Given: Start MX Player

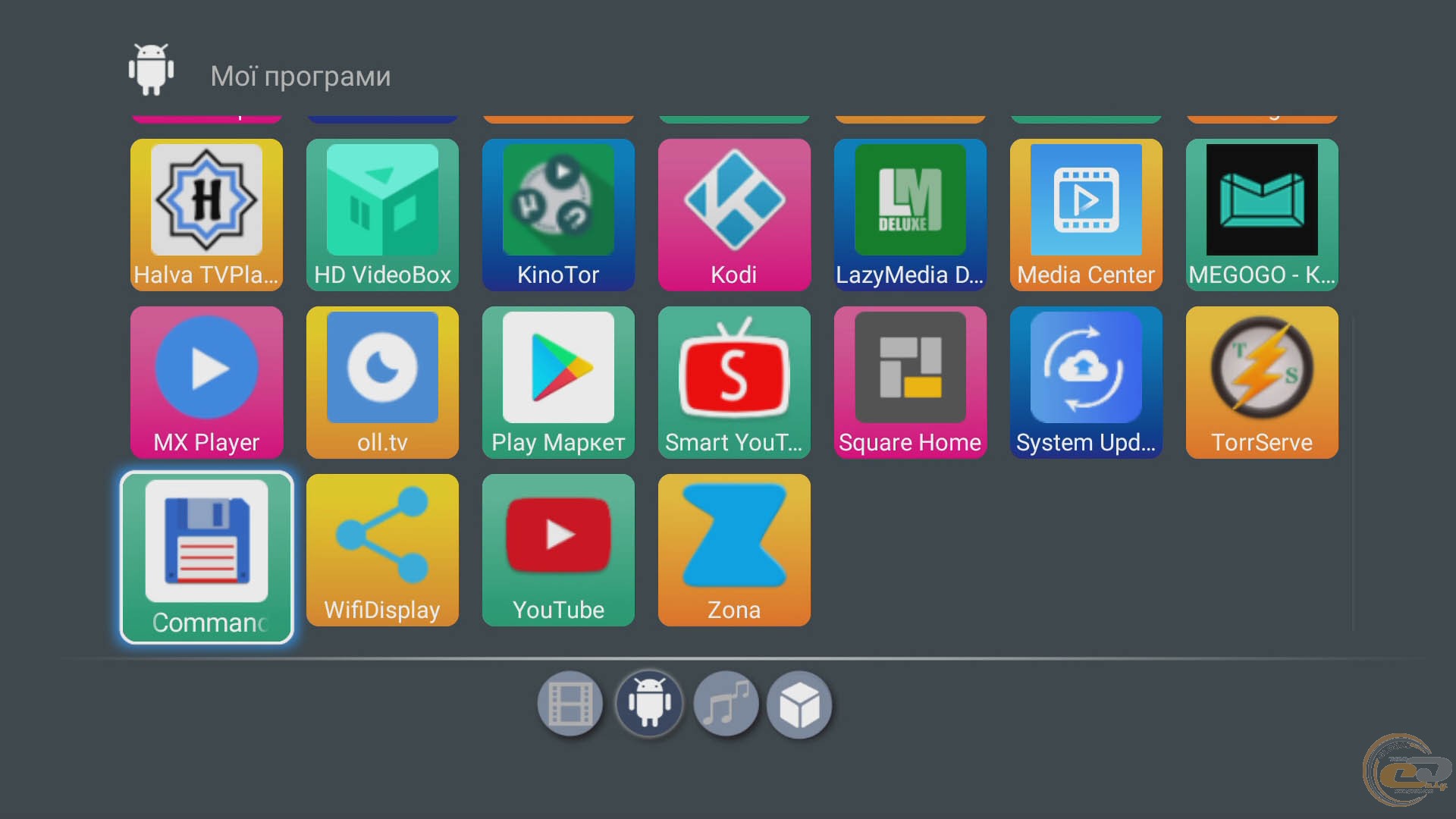Looking at the screenshot, I should (206, 382).
